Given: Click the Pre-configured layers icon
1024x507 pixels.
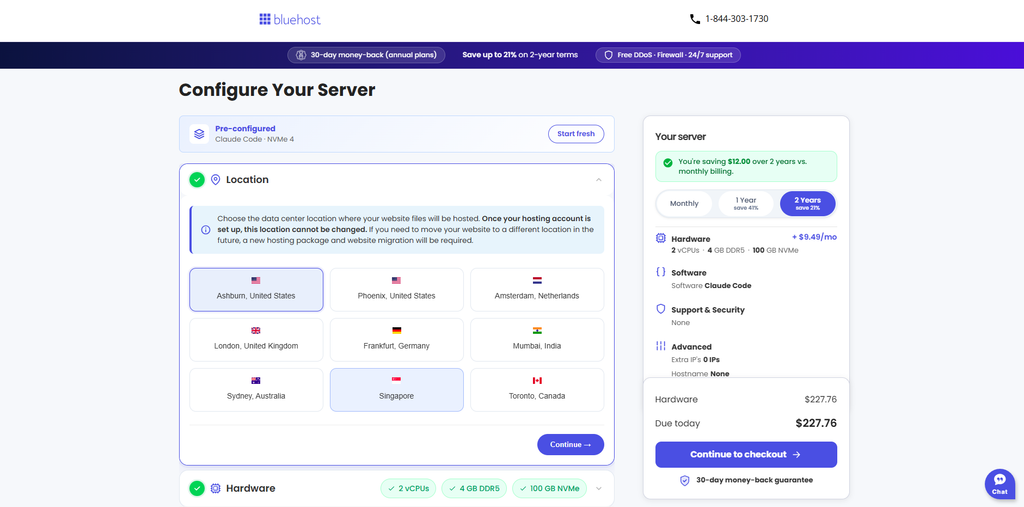Looking at the screenshot, I should click(199, 134).
